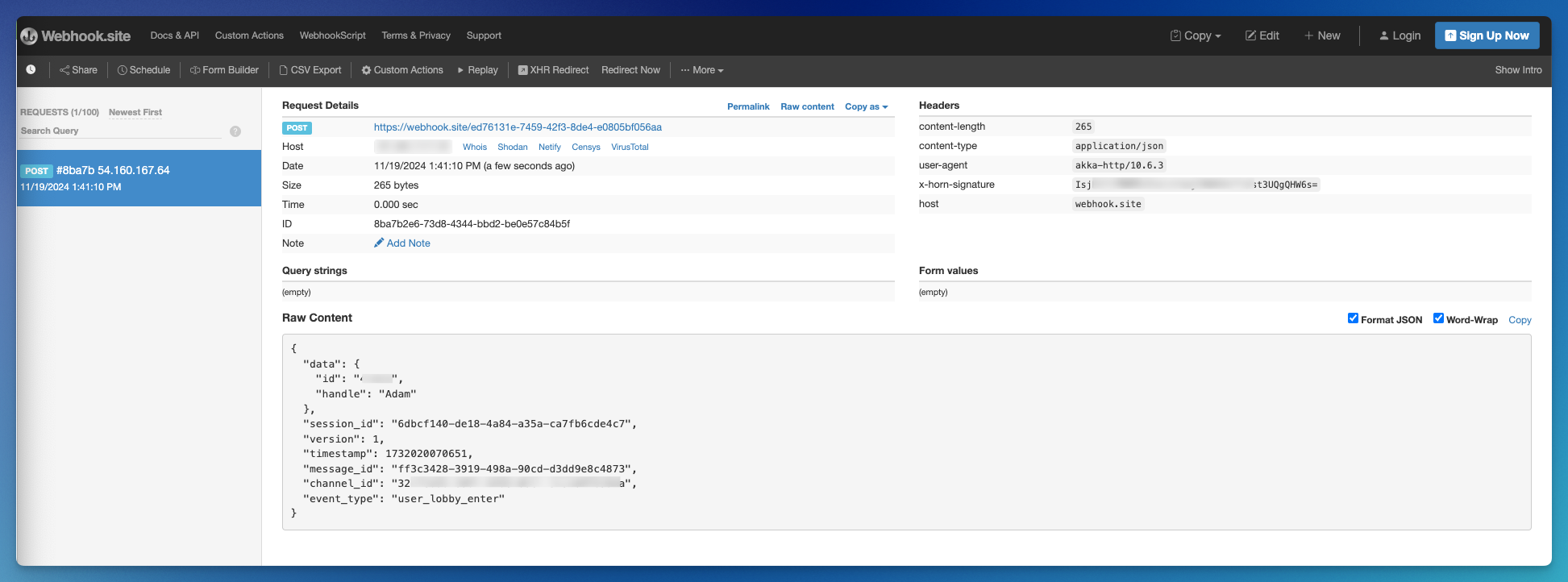
Task: Click the POST method badge in Request Details
Action: click(297, 127)
